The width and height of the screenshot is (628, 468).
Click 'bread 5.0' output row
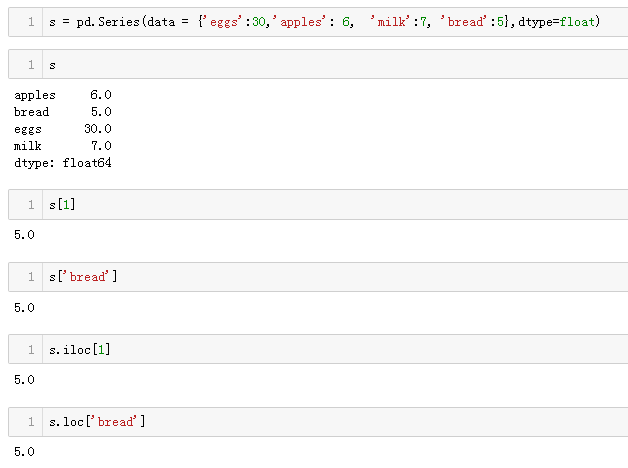coord(63,112)
